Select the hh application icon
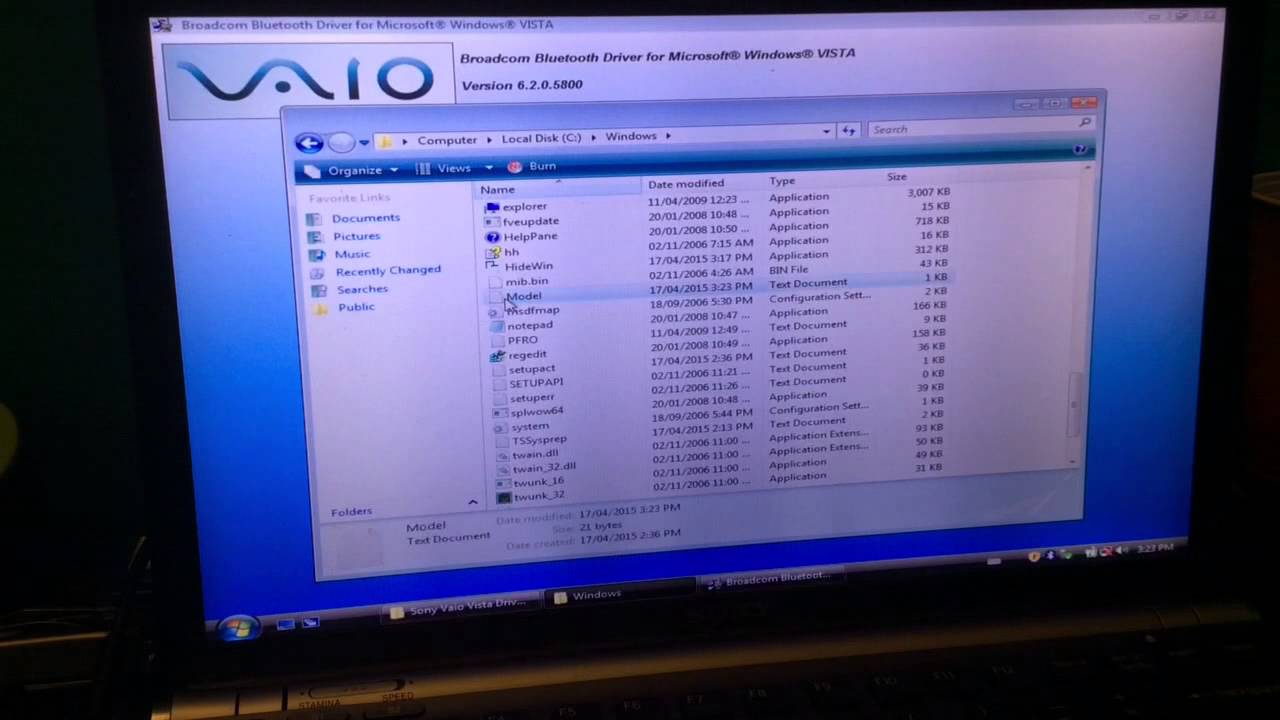This screenshot has width=1280, height=720. [x=493, y=252]
